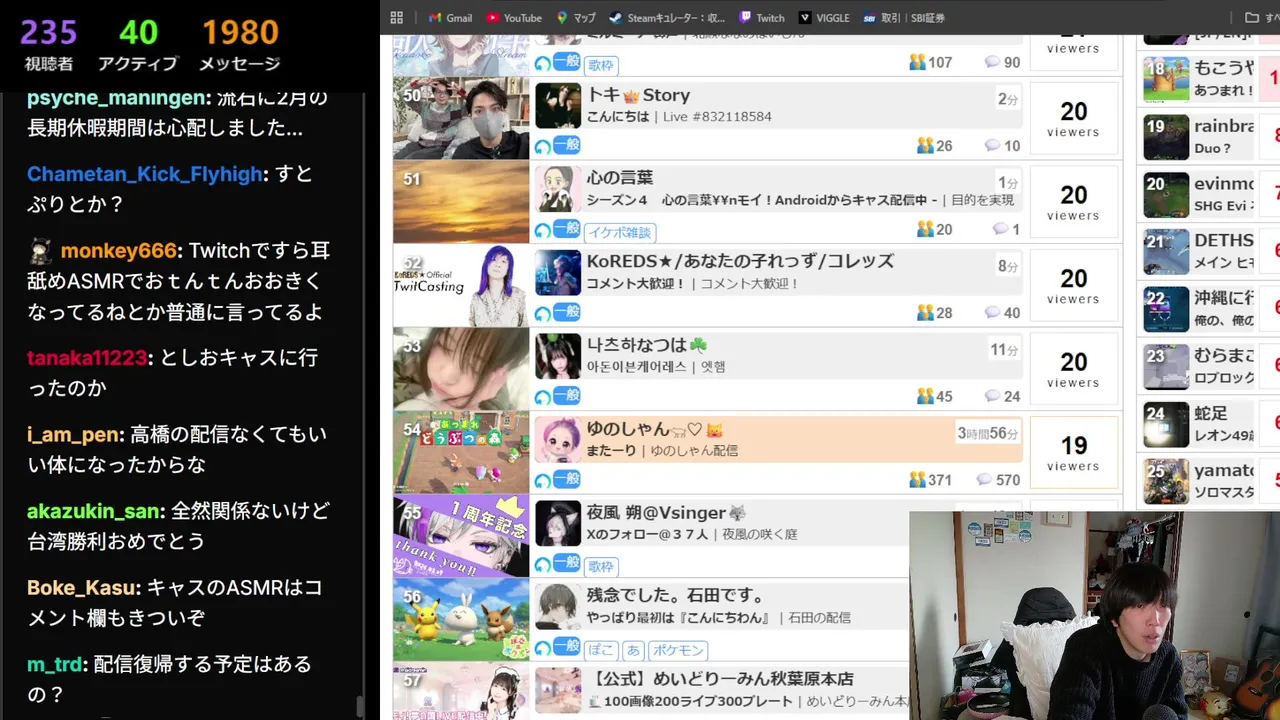1280x720 pixels.
Task: Click chat username i_am_pen
Action: pyautogui.click(x=75, y=434)
